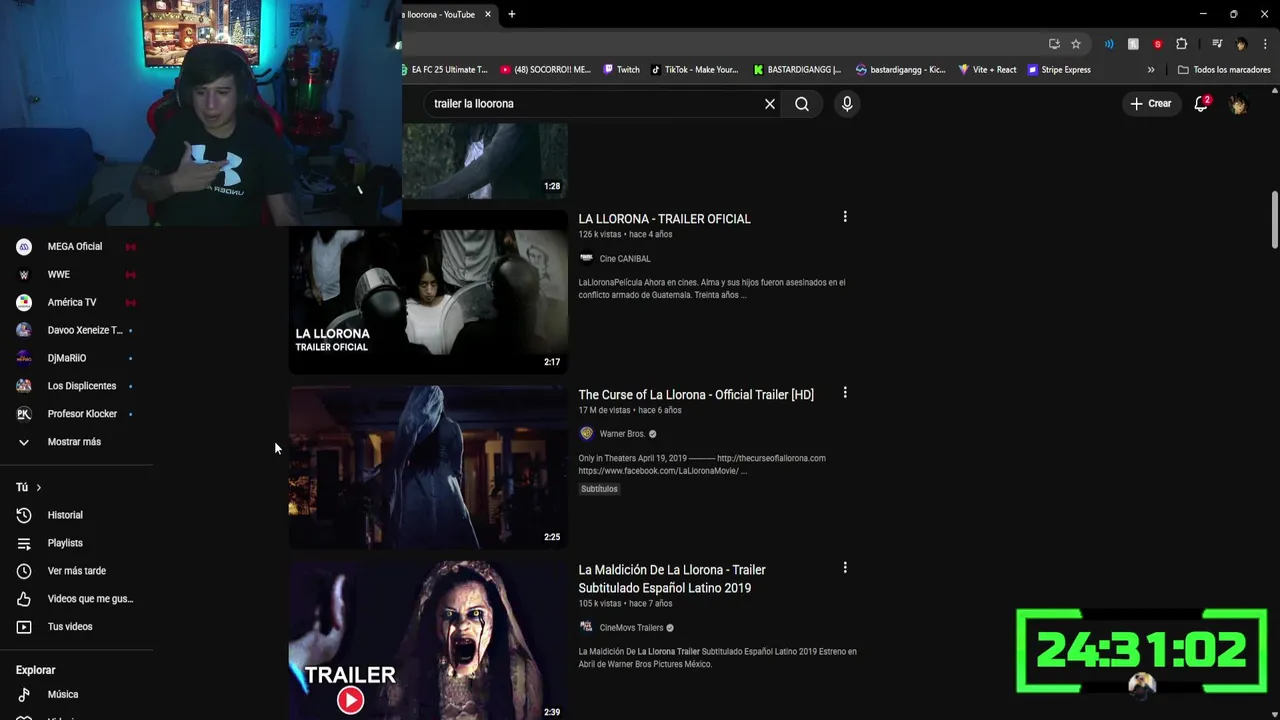Open the MEGA Oficial subscription
Screen dimensions: 1280x720
(75, 246)
